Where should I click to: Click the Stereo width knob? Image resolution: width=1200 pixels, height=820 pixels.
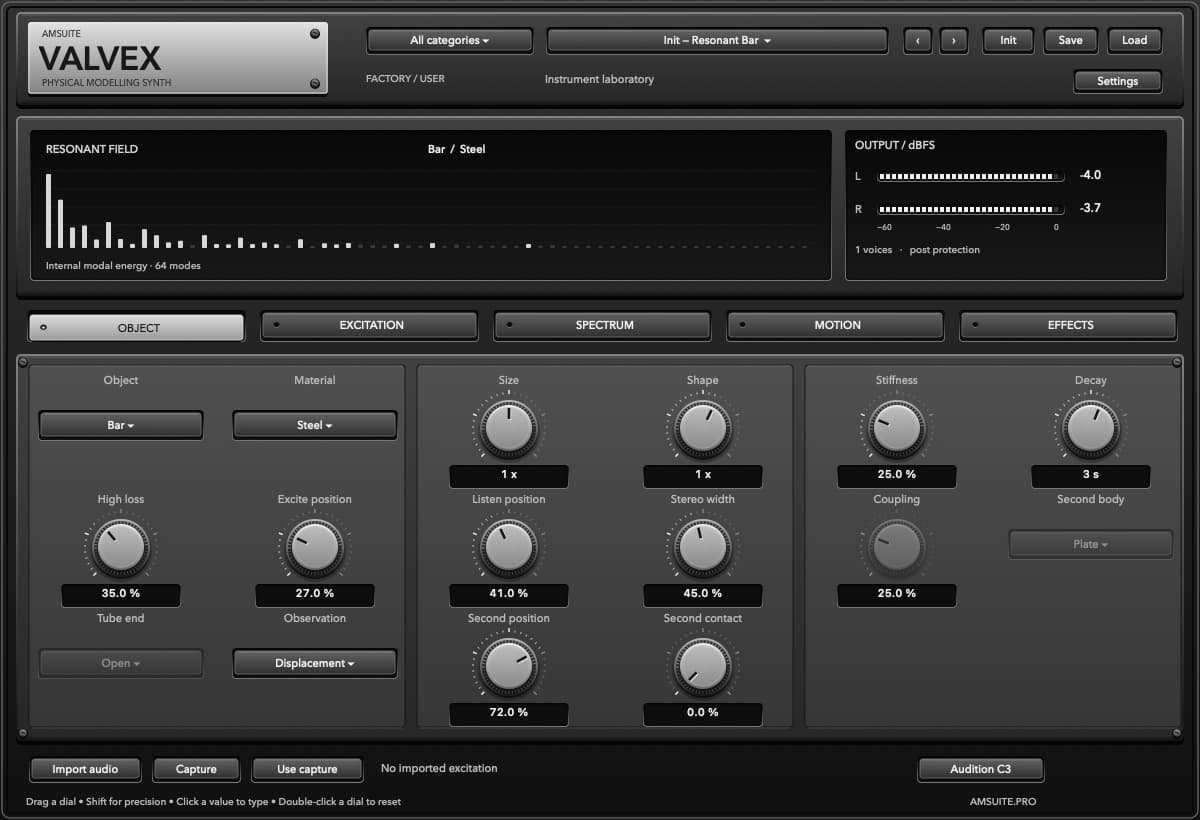pos(703,548)
